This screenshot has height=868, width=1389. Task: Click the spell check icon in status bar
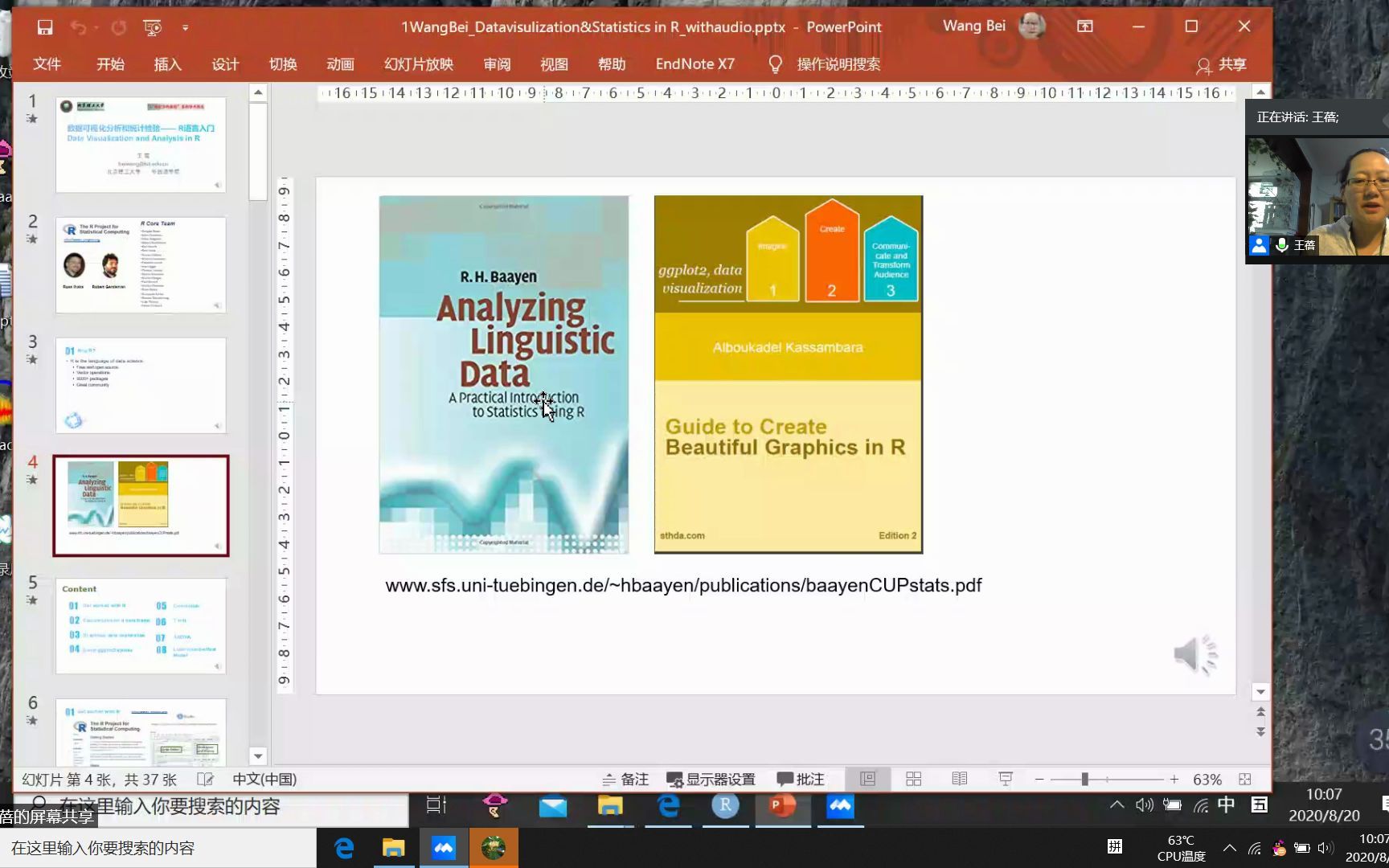click(x=205, y=779)
